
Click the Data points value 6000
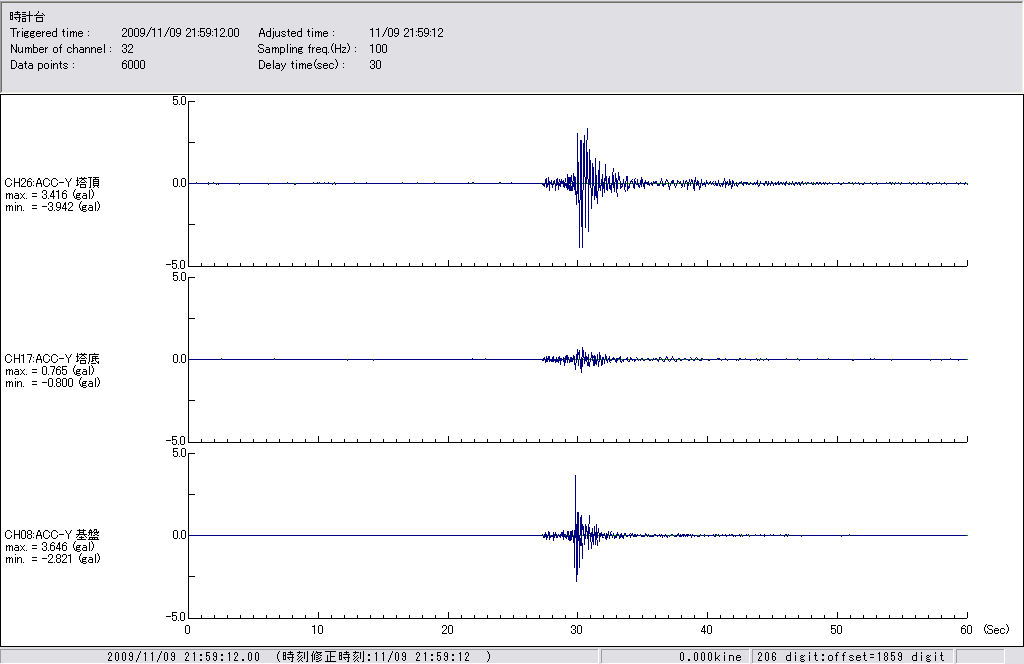(x=133, y=65)
